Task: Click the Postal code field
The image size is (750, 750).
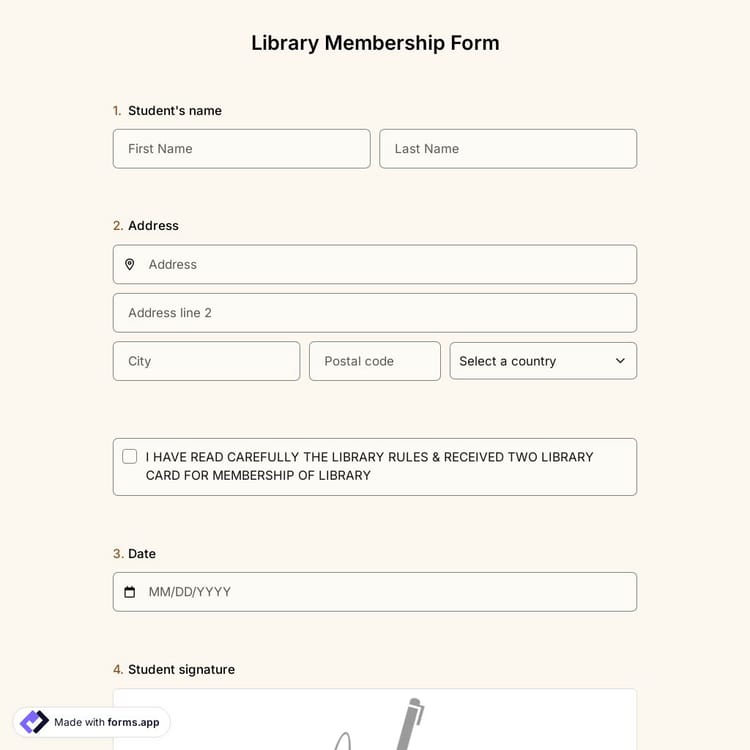Action: [374, 361]
